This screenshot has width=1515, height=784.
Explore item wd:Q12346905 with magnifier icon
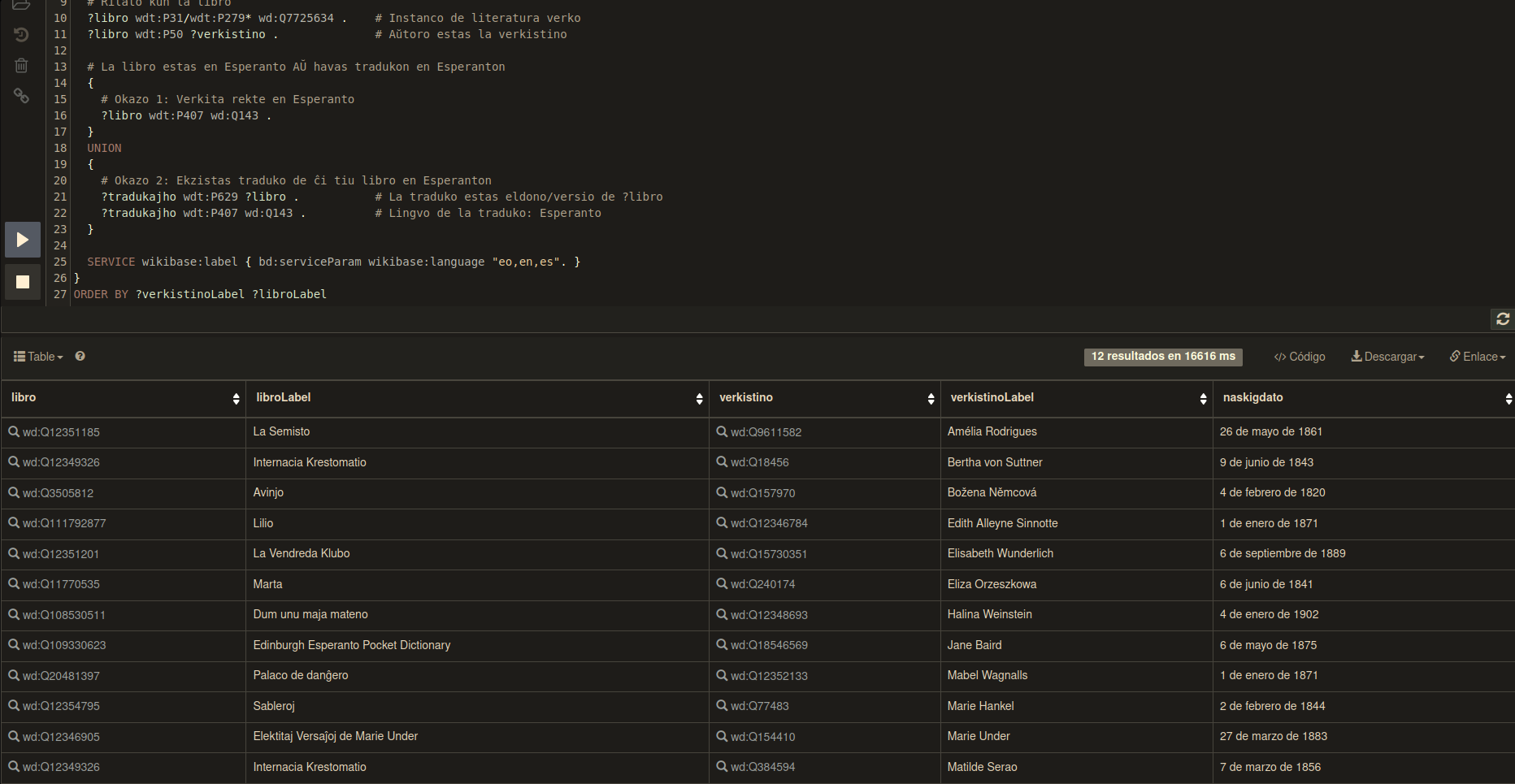pos(14,736)
